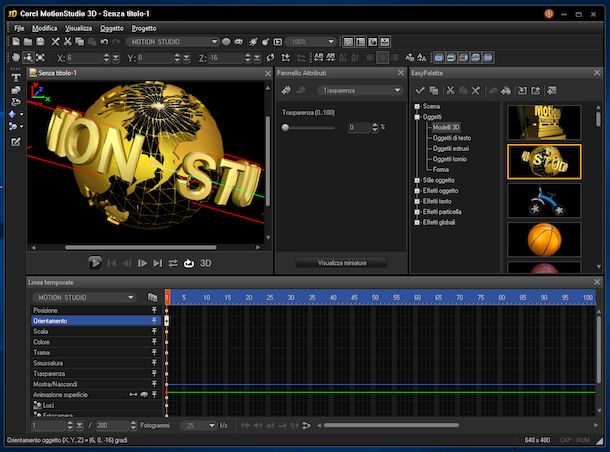
Task: Save the project with the floppy icon
Action: click(x=40, y=42)
